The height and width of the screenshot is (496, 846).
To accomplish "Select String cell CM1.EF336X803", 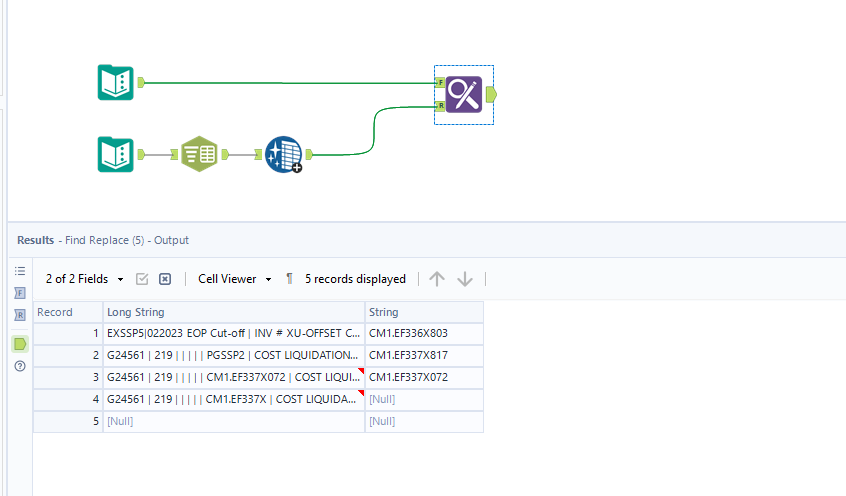I will (424, 333).
